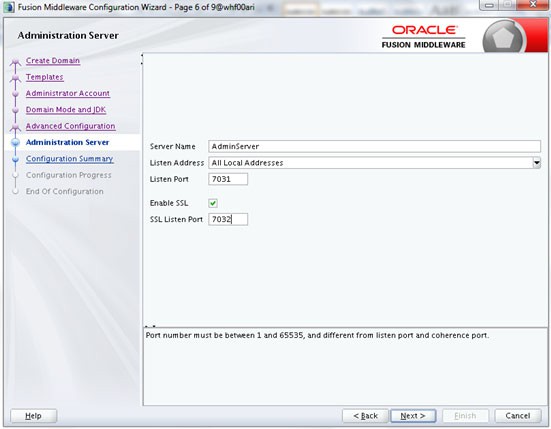Click the pentagon emblem in header

[x=504, y=38]
